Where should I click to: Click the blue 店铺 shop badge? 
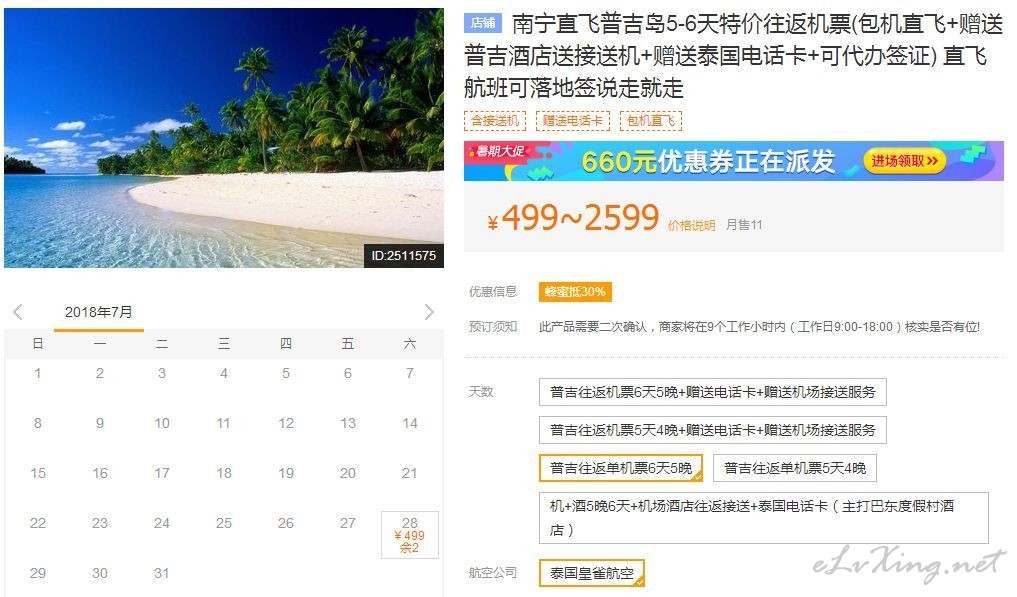tap(483, 23)
